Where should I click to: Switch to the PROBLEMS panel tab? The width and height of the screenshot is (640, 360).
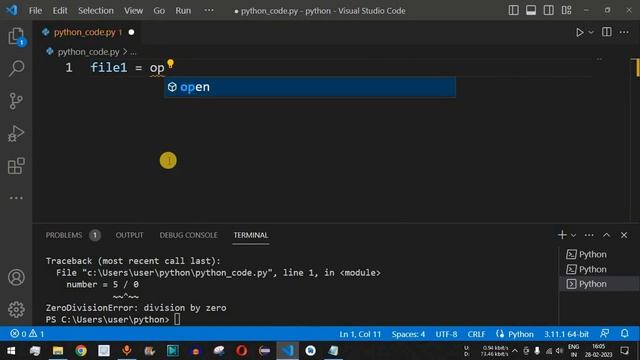(x=64, y=235)
